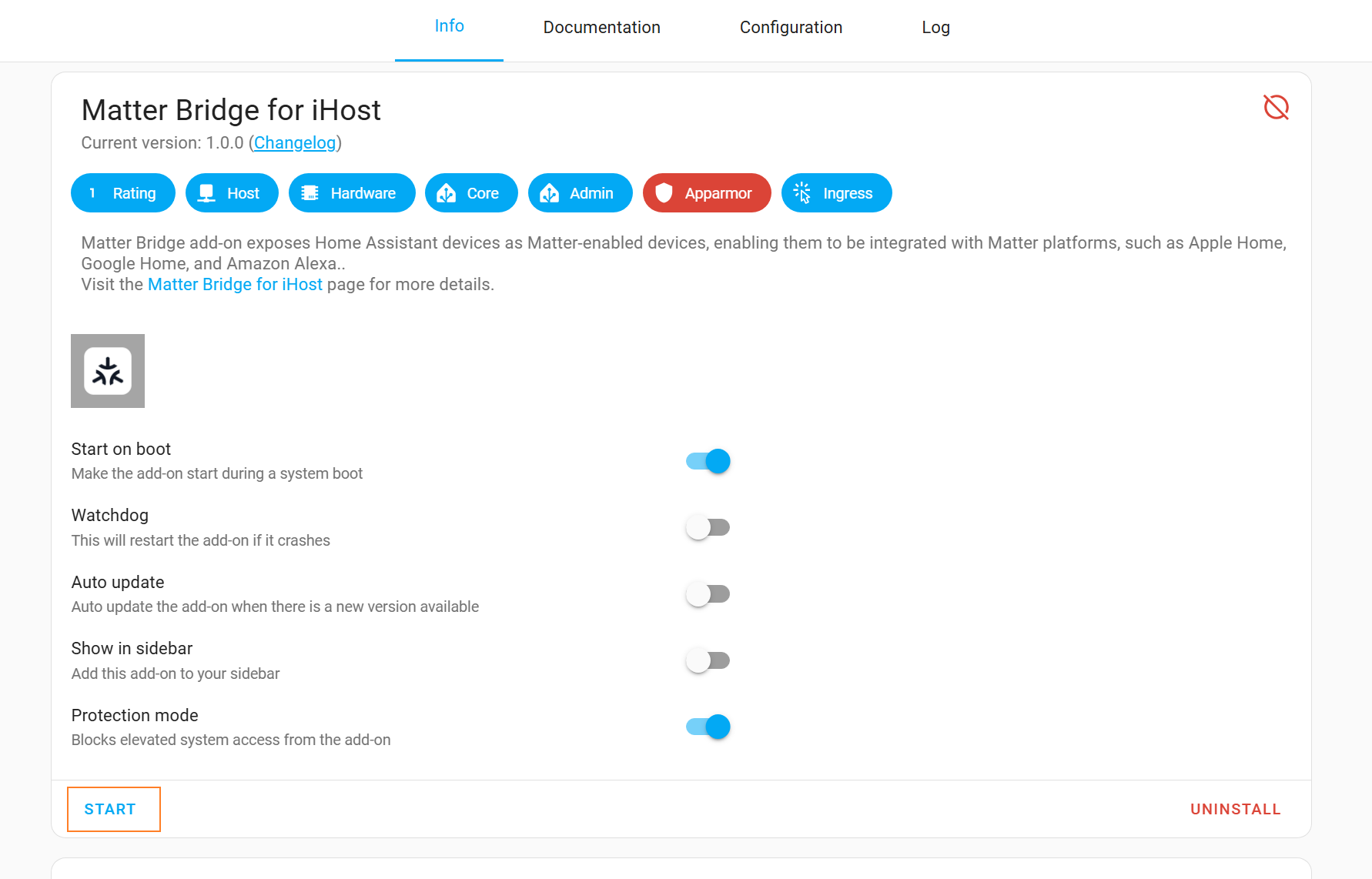Viewport: 1372px width, 879px height.
Task: Enable the Show in sidebar switch
Action: 708,660
